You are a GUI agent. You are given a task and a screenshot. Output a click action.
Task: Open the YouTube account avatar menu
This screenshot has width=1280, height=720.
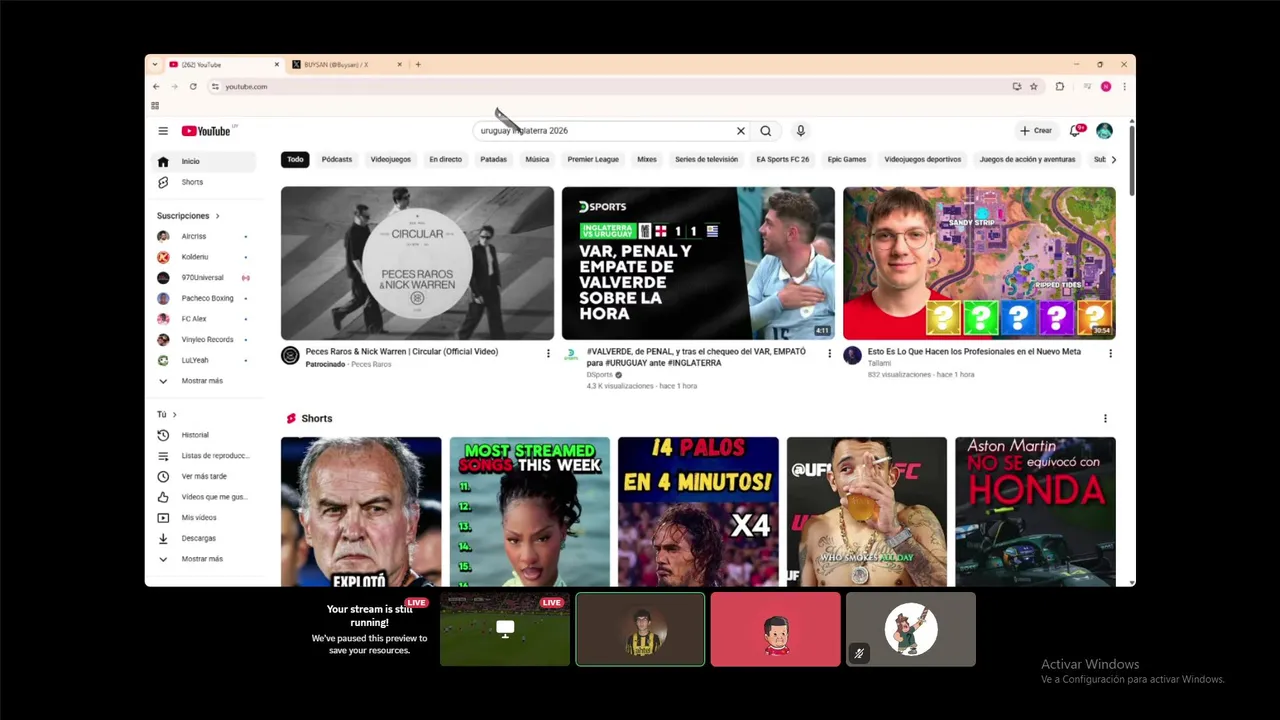[x=1104, y=131]
